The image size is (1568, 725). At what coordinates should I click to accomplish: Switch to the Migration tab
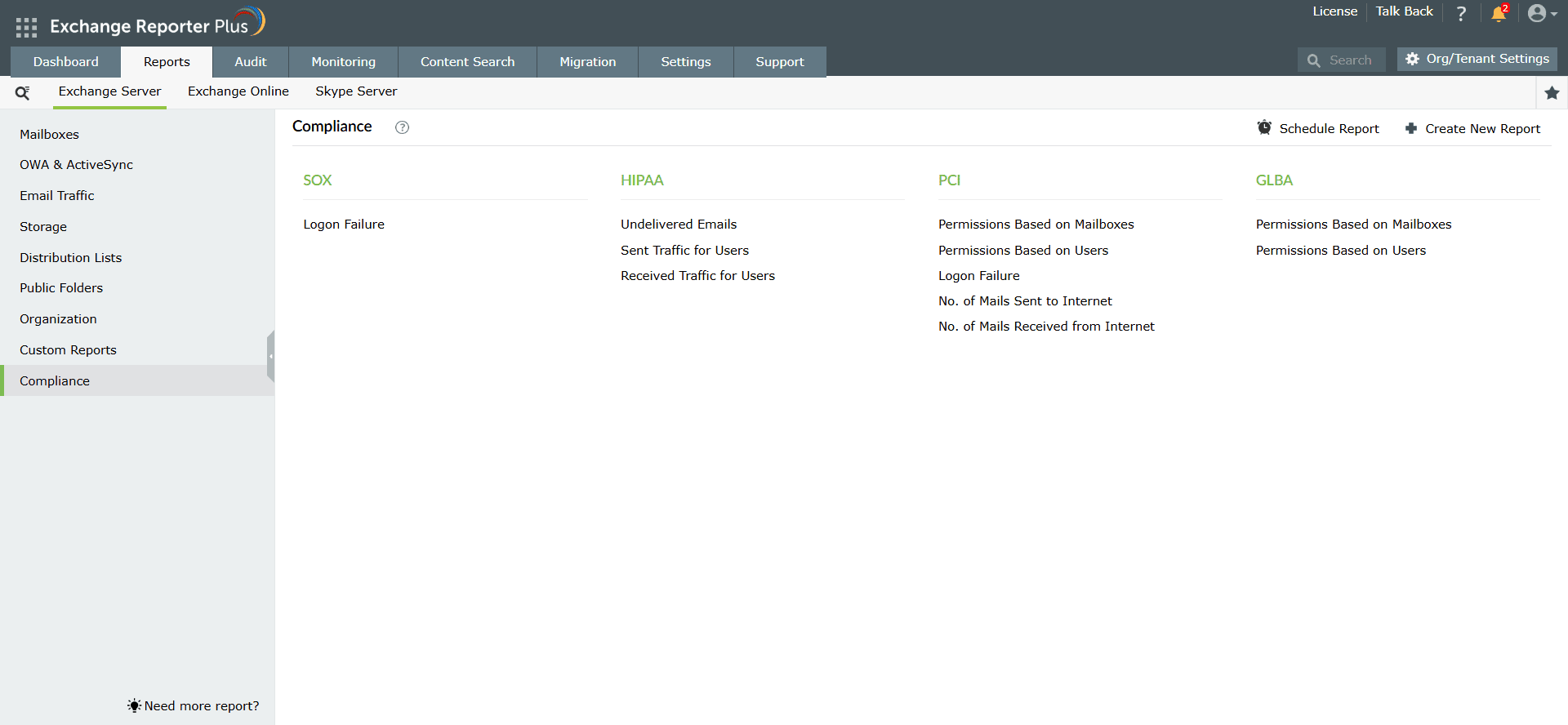(x=588, y=62)
